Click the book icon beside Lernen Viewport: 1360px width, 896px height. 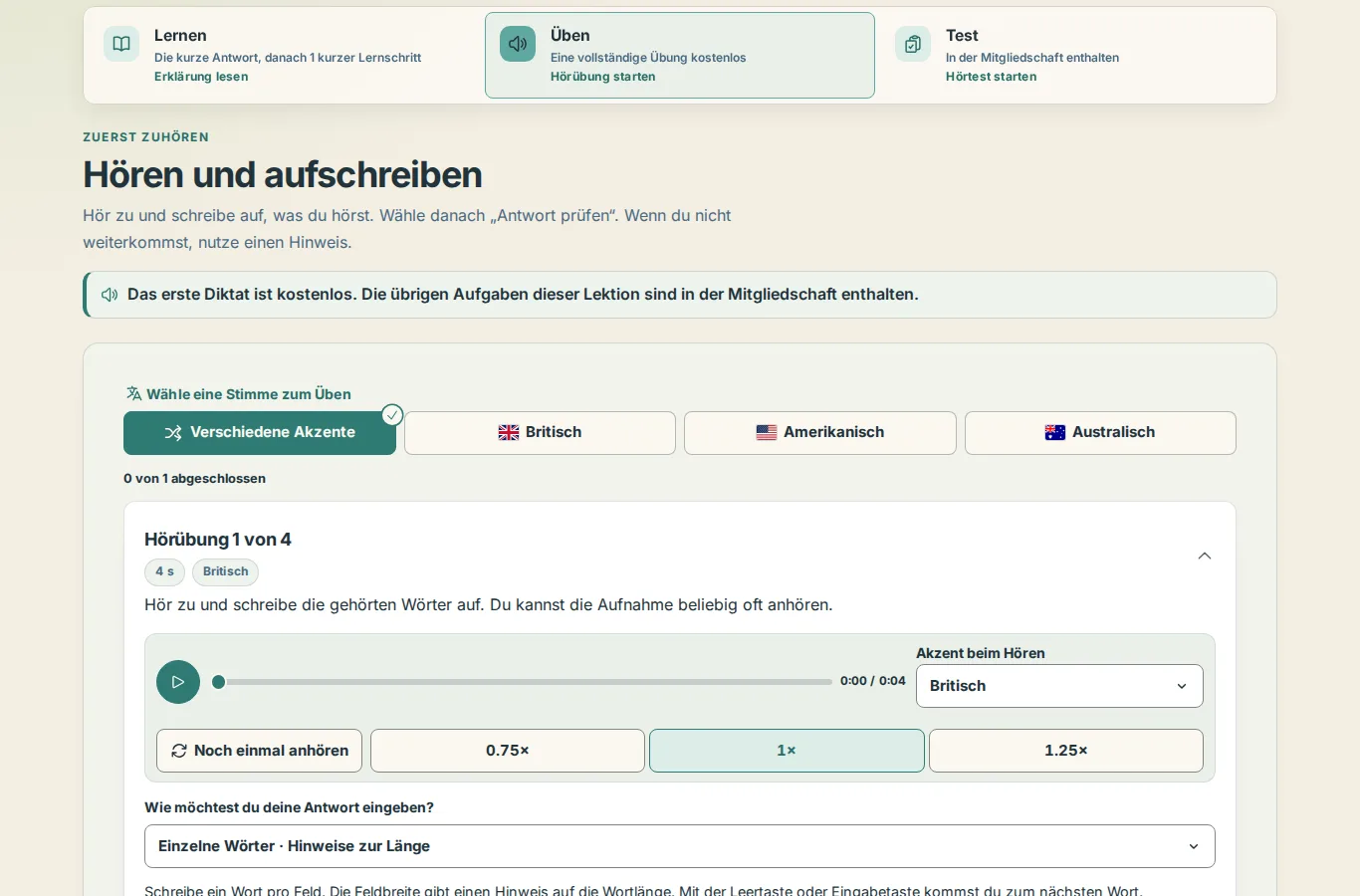click(121, 44)
